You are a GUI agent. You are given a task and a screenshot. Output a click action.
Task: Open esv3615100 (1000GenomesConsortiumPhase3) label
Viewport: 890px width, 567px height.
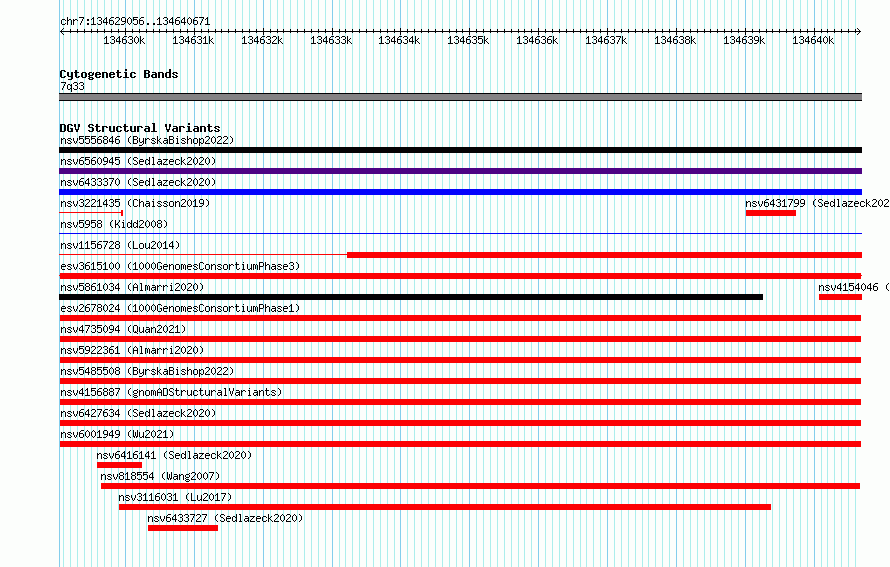click(180, 266)
